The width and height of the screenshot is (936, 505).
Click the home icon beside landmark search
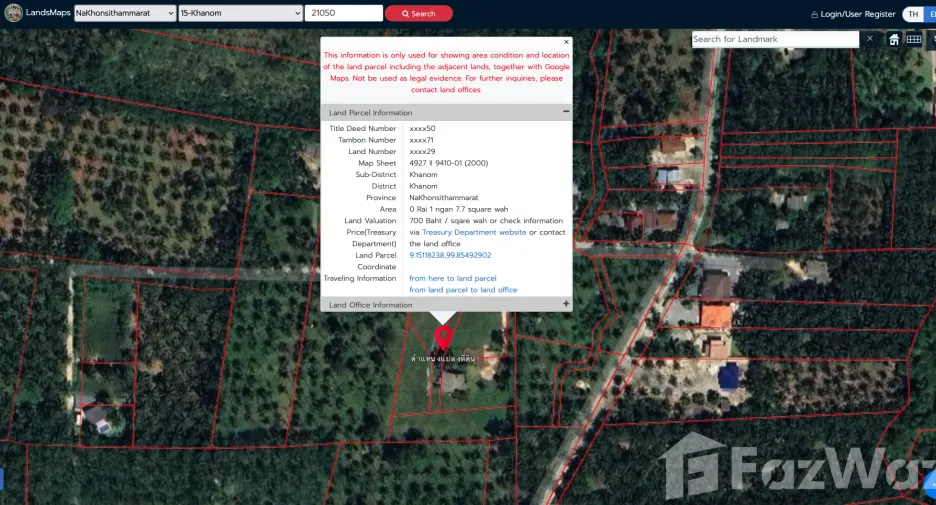pyautogui.click(x=894, y=39)
